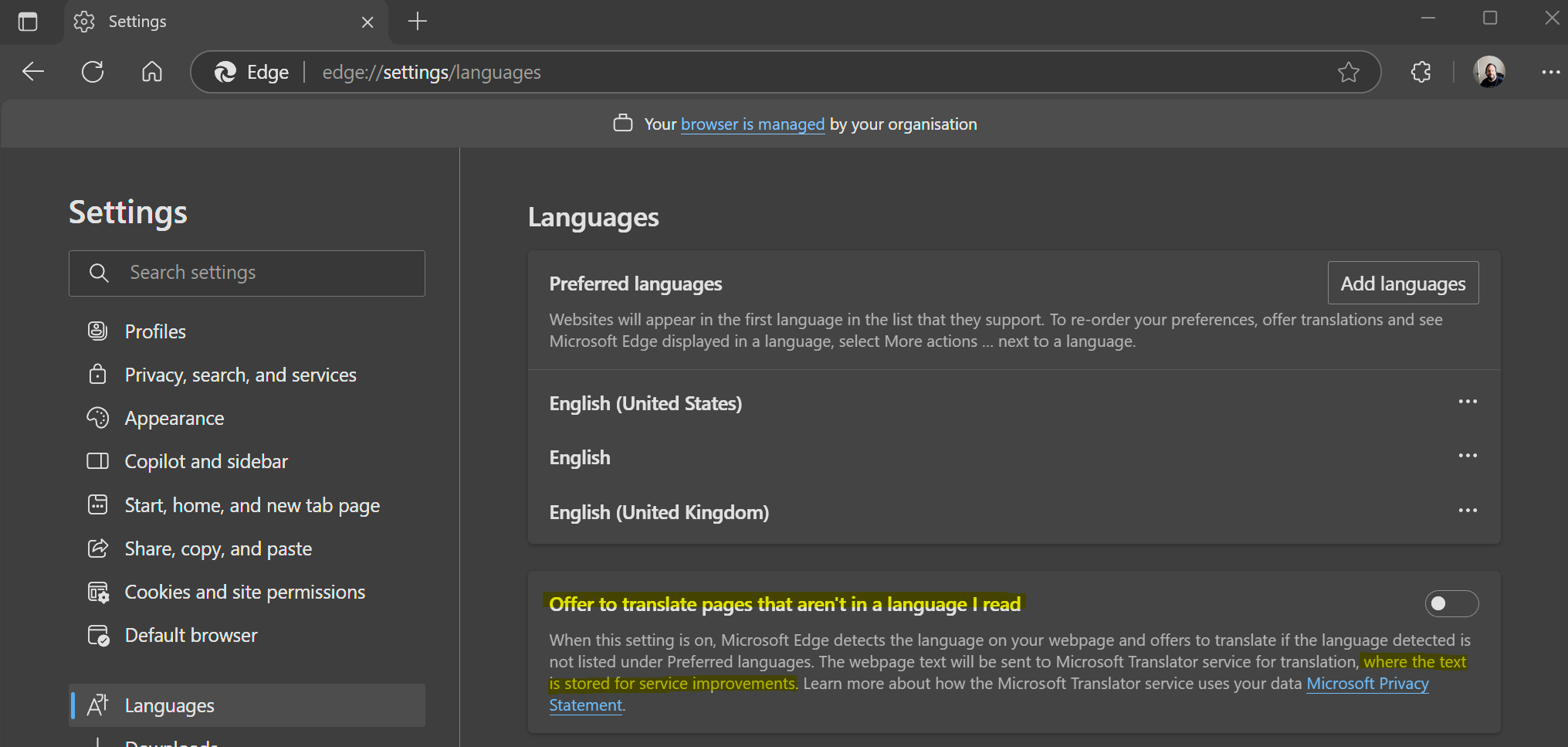
Task: Open the Extensions puzzle icon
Action: [x=1421, y=72]
